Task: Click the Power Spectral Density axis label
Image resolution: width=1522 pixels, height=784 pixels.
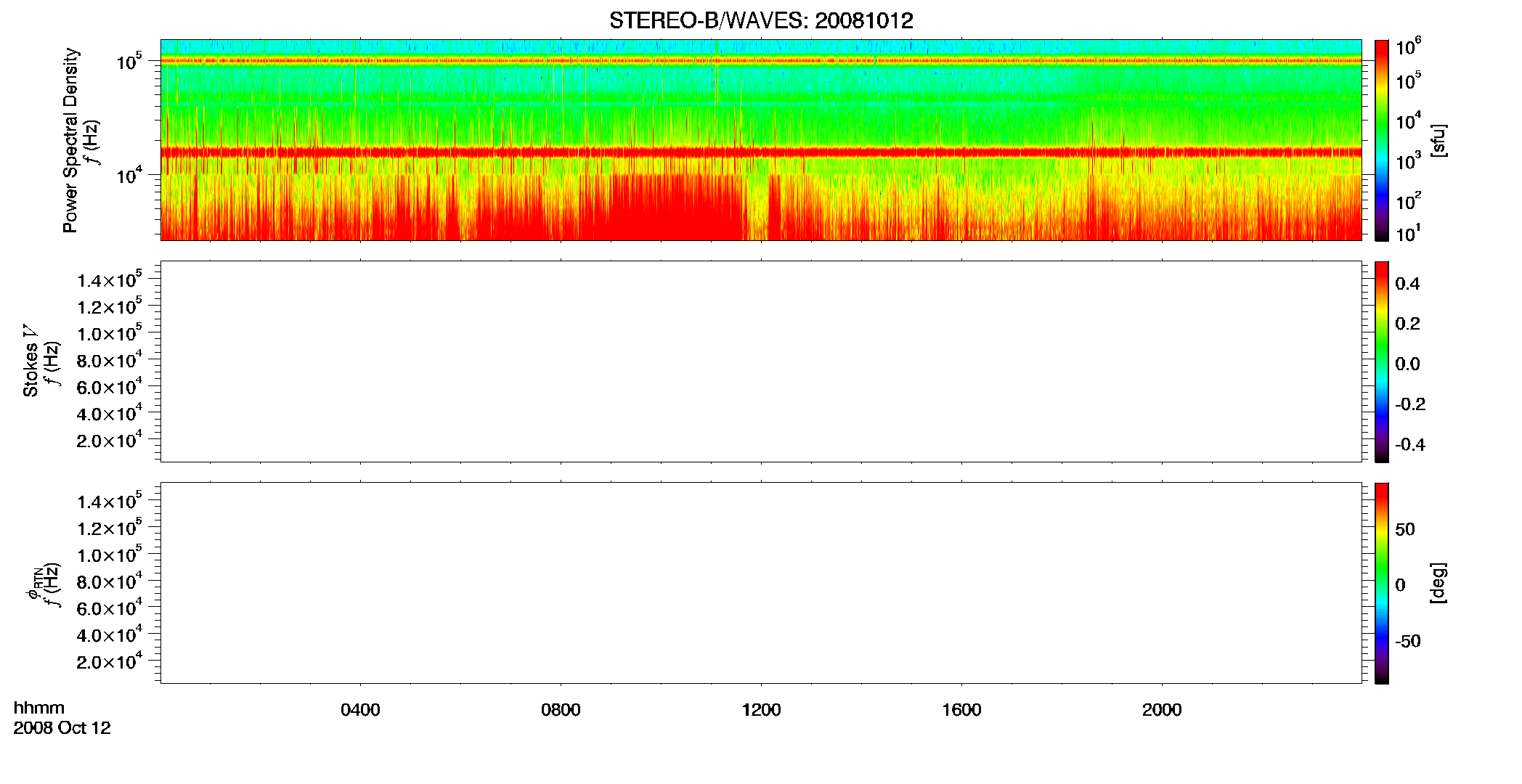Action: (x=70, y=140)
